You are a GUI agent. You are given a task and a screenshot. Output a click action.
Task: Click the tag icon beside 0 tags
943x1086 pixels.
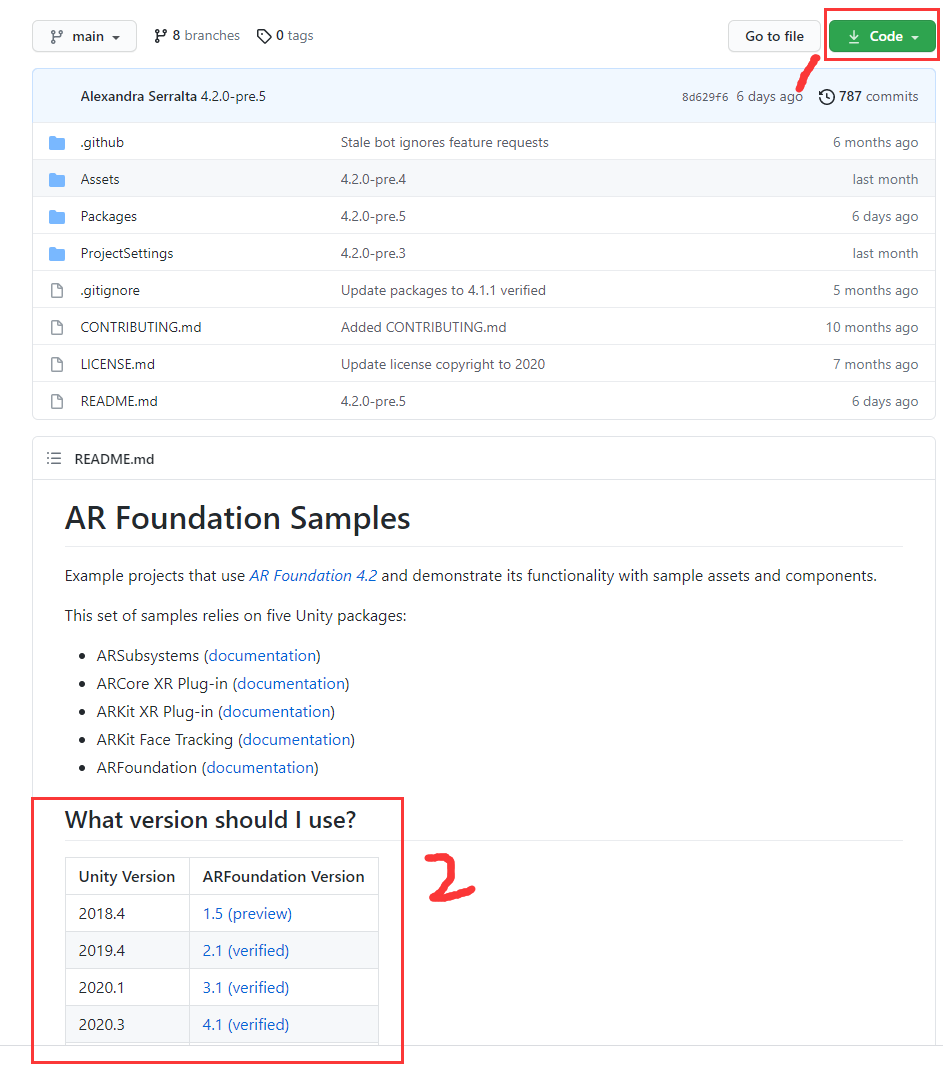click(262, 35)
